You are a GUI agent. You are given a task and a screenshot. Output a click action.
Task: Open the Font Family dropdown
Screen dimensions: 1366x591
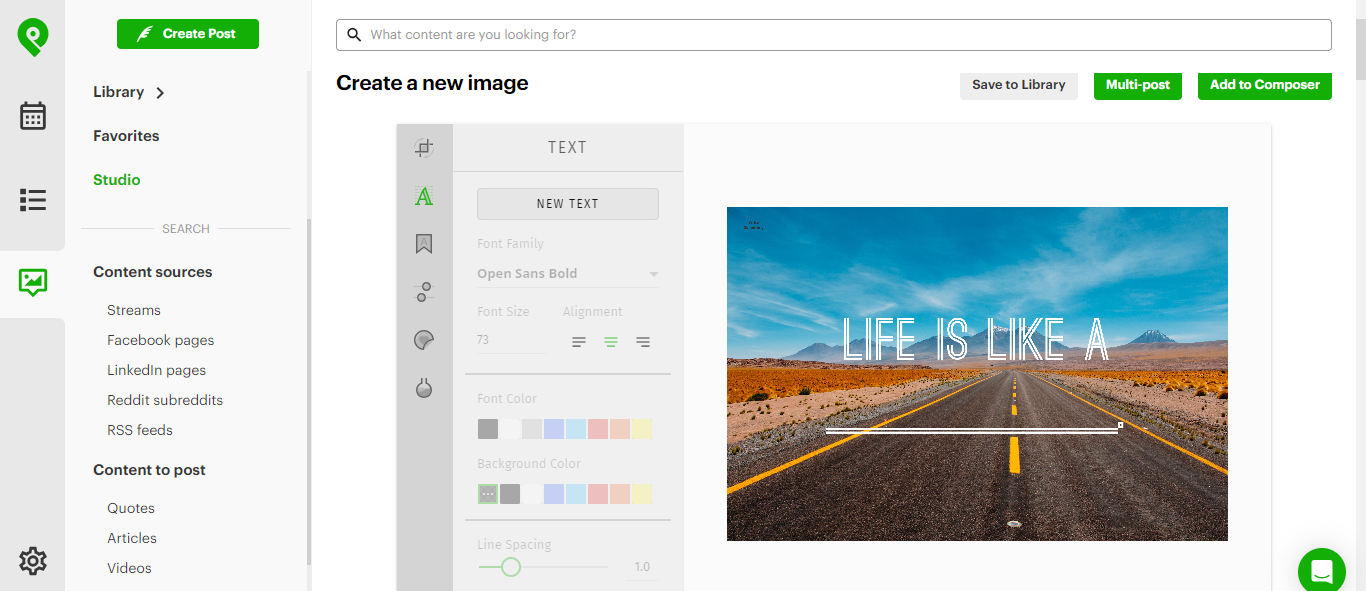coord(567,274)
